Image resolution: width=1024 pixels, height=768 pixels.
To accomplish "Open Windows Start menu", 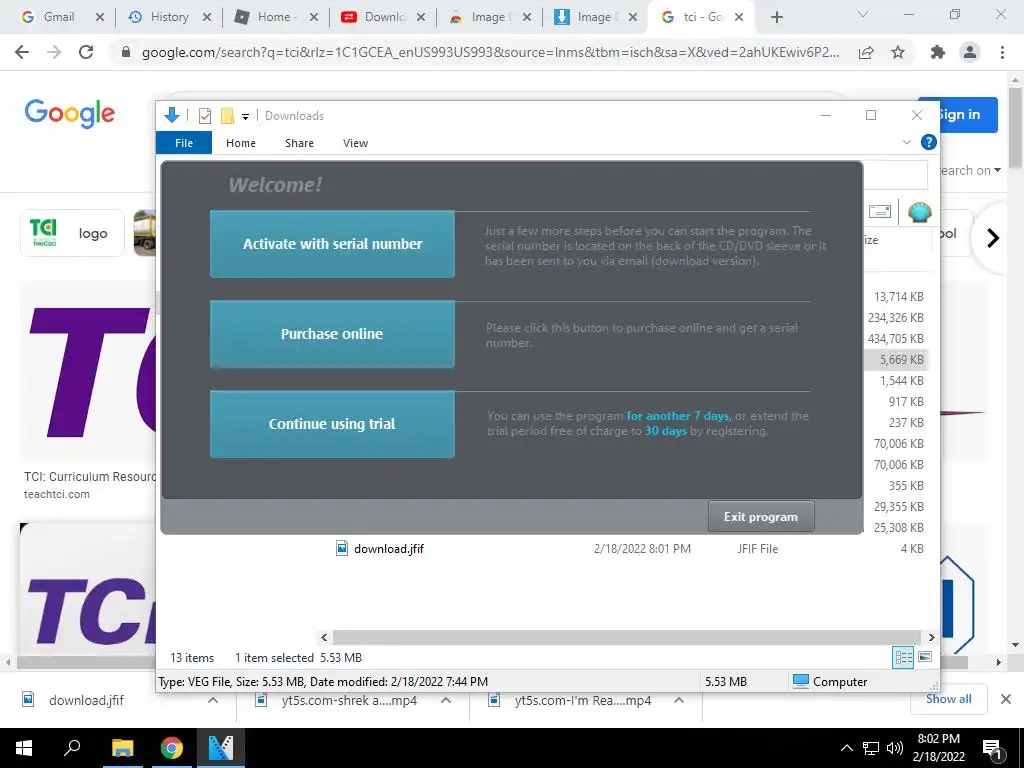I will click(24, 748).
